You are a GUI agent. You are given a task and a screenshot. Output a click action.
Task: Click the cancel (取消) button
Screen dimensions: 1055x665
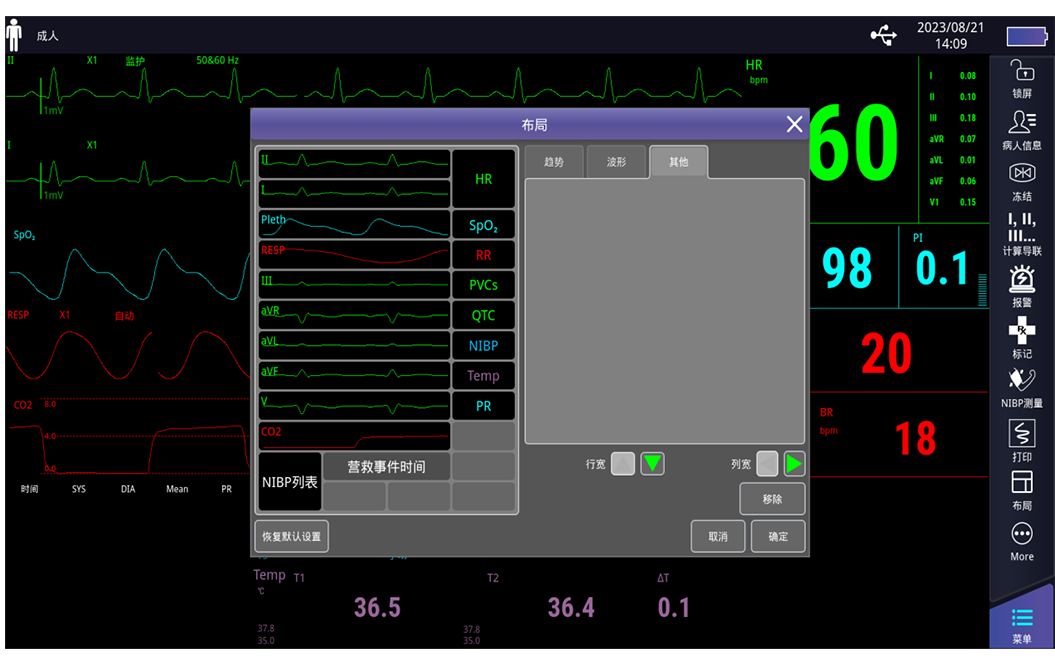[717, 536]
